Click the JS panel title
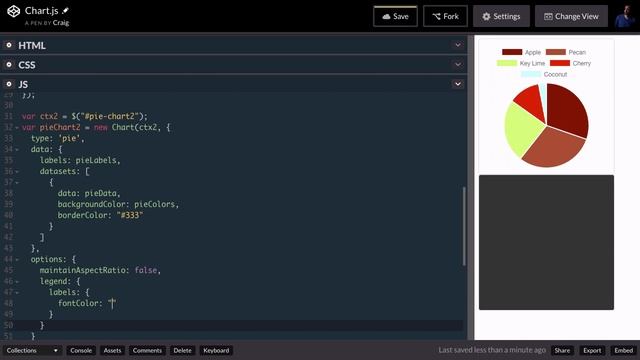 tap(23, 84)
